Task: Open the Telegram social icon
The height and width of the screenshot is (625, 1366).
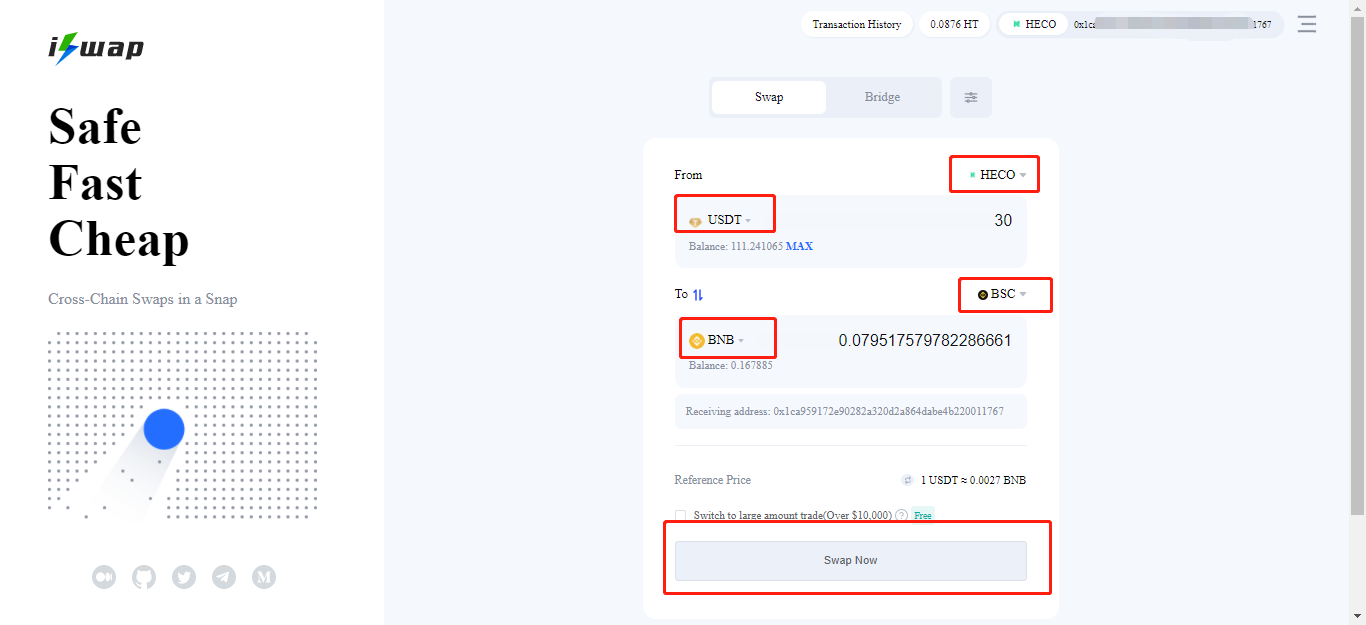Action: (224, 577)
